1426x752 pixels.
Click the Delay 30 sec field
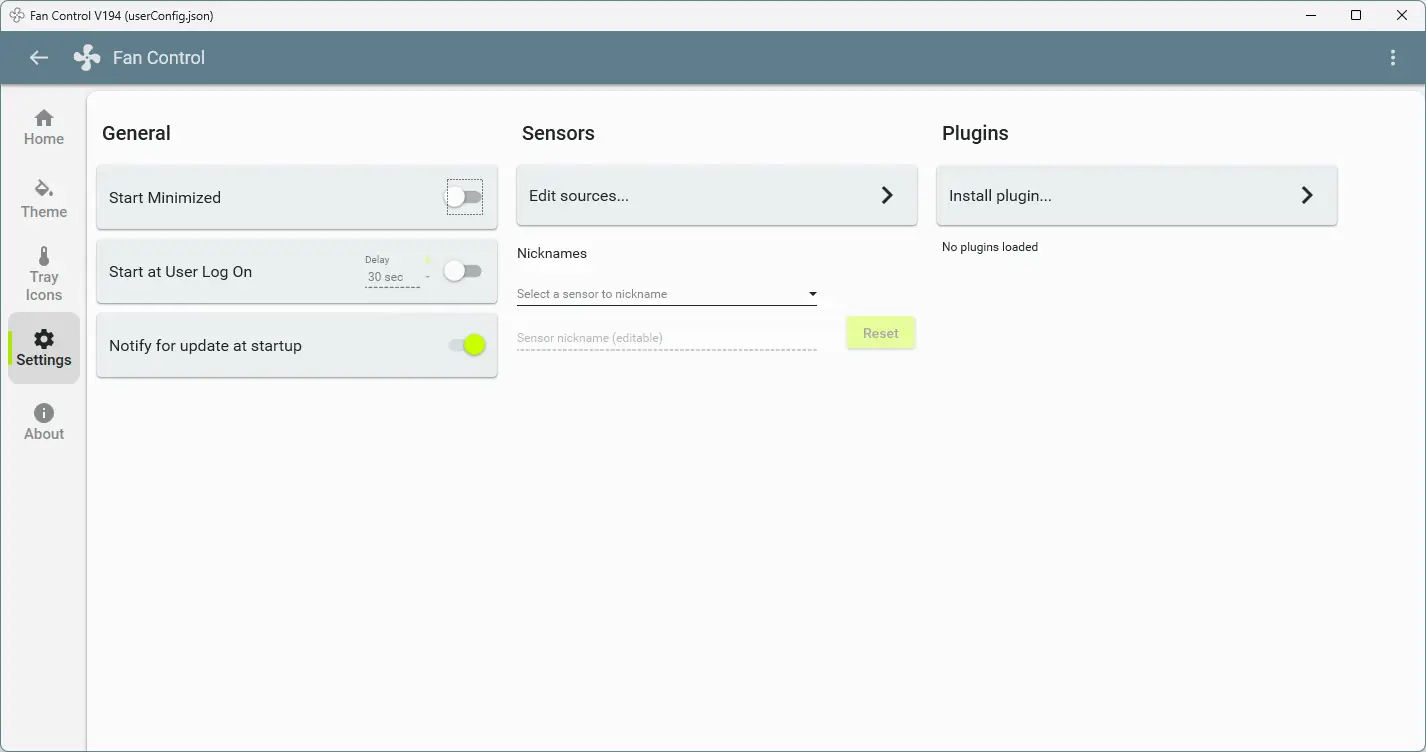pyautogui.click(x=392, y=277)
